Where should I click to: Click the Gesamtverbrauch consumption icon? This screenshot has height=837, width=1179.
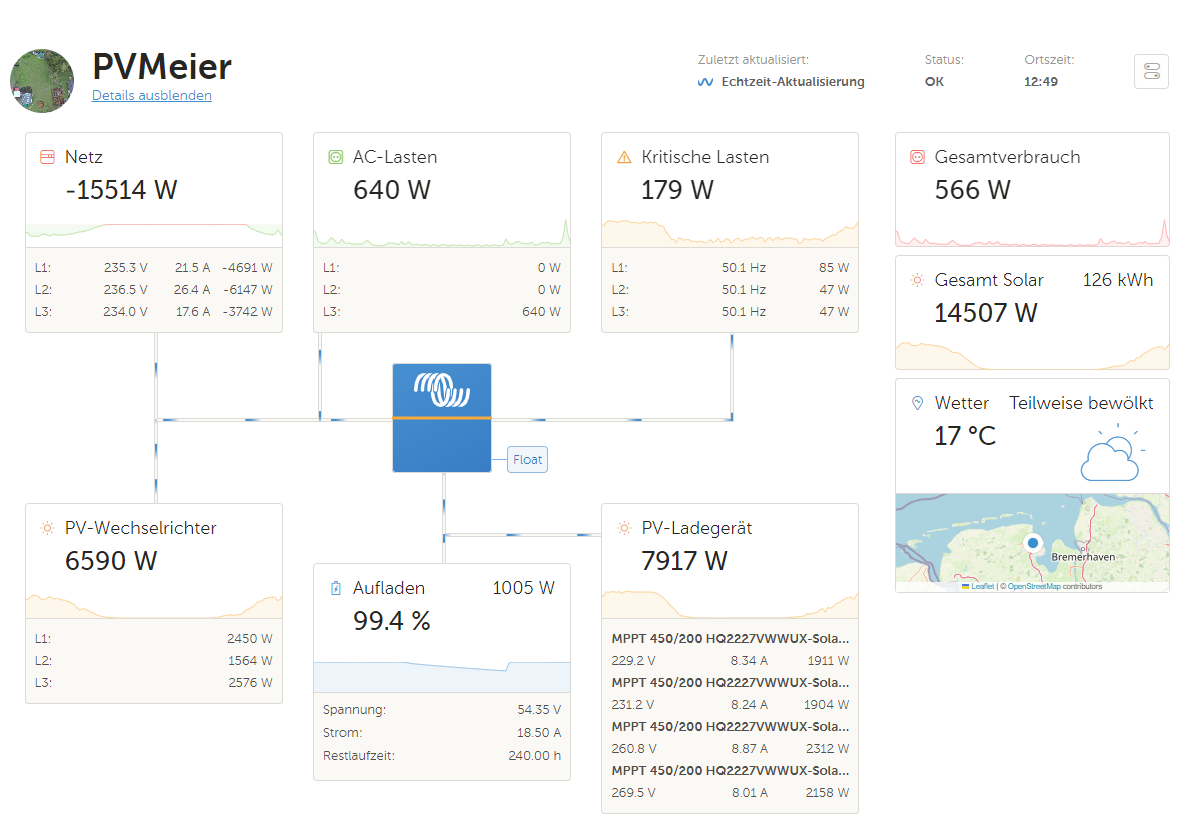pos(917,157)
